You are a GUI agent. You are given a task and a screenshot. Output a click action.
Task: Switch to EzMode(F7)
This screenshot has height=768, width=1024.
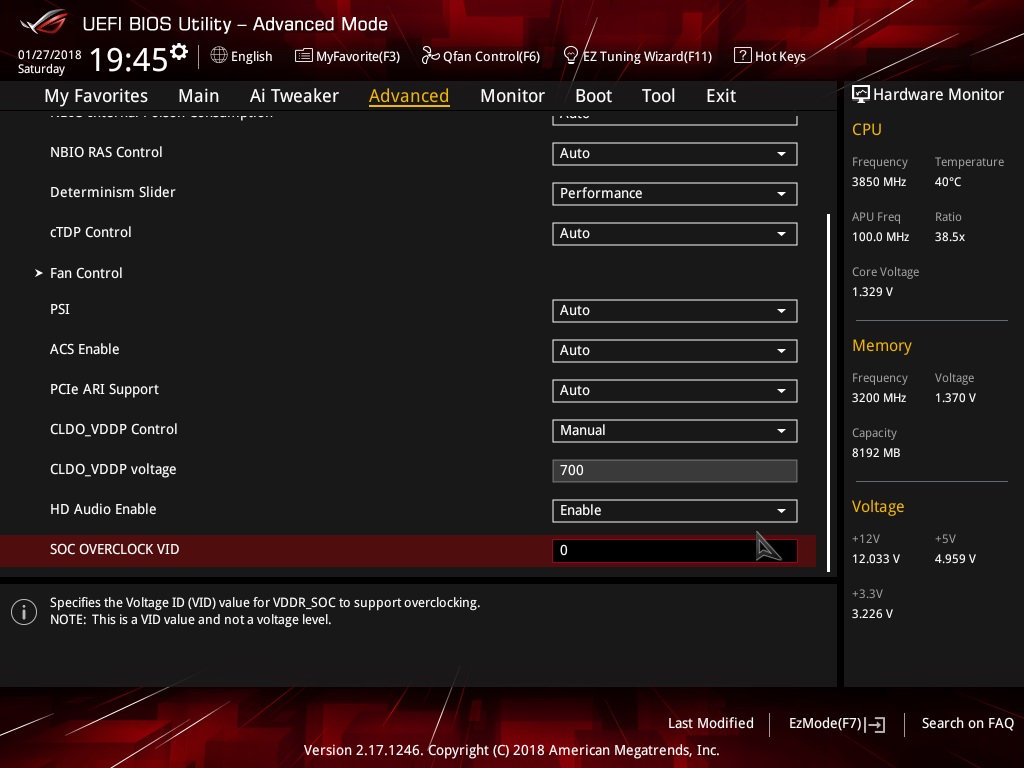837,724
